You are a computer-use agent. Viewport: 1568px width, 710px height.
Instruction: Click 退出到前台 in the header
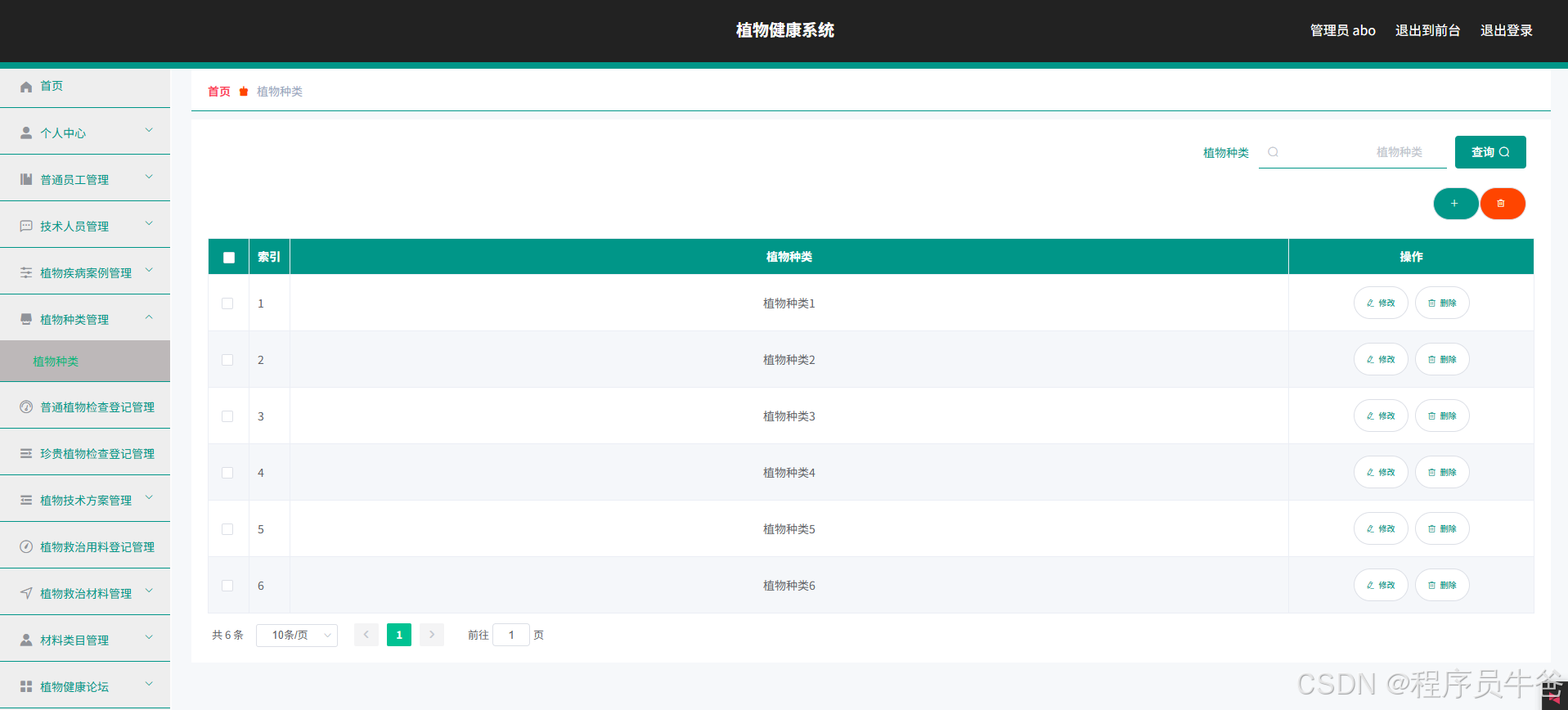point(1427,30)
